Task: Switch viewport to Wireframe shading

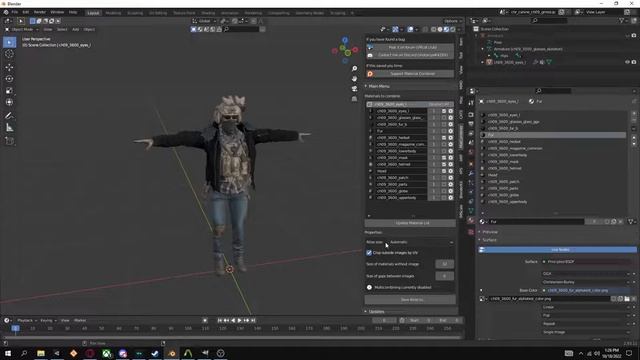Action: click(433, 29)
